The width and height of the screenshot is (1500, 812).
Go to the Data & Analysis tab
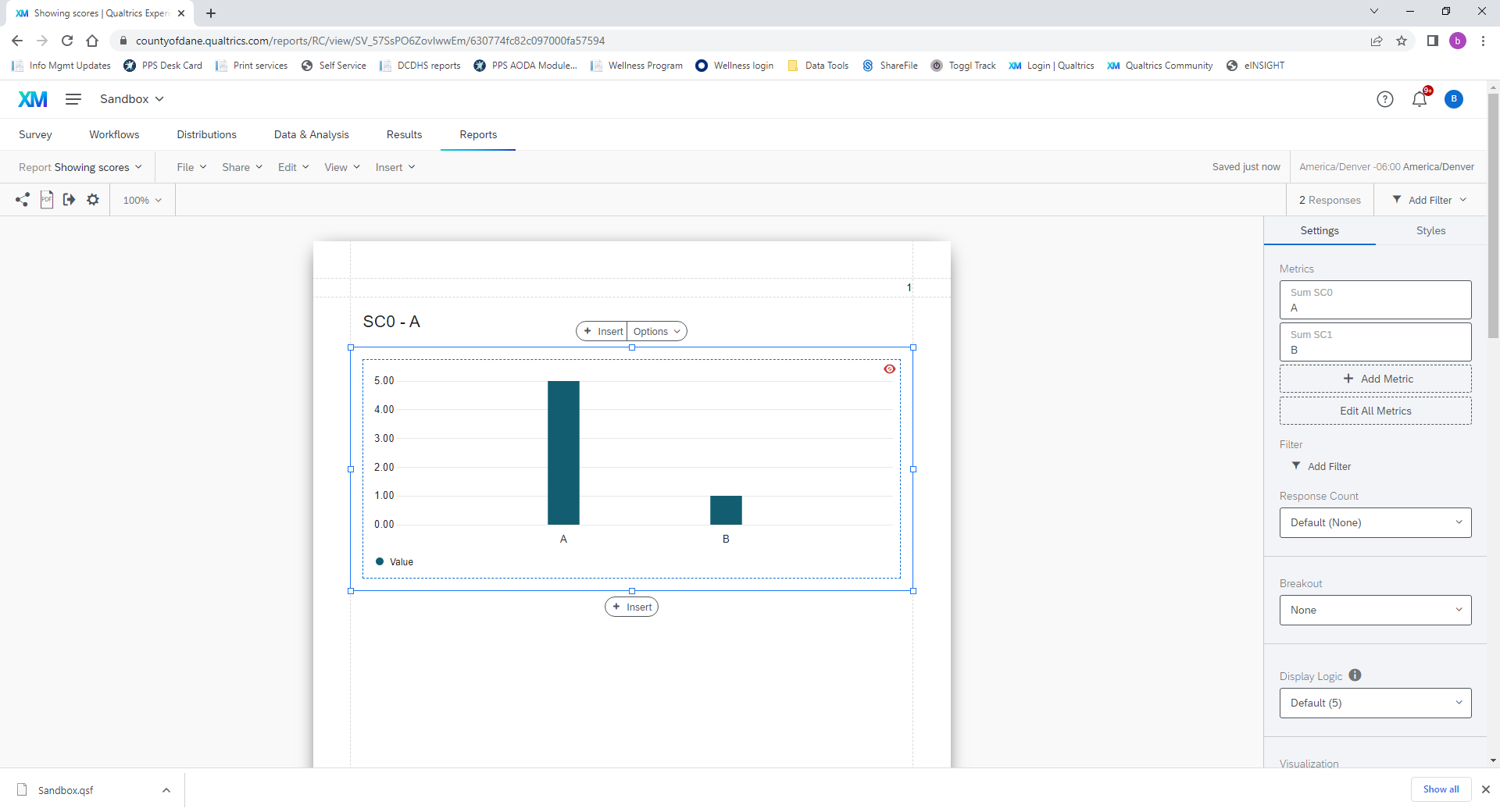[x=311, y=134]
